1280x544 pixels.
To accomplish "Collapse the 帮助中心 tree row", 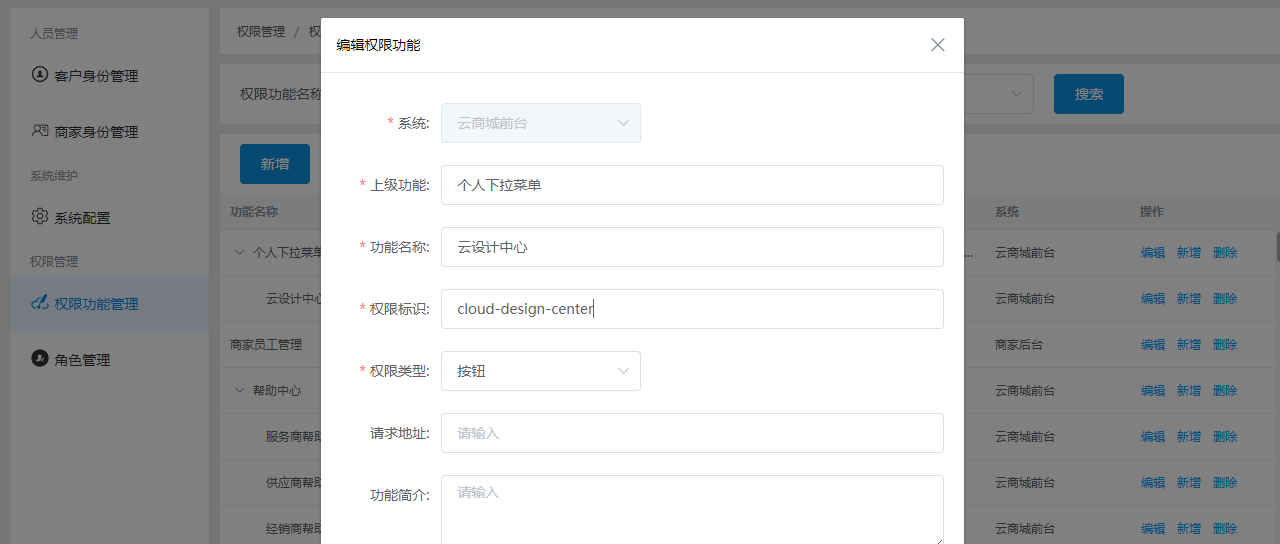I will [239, 391].
